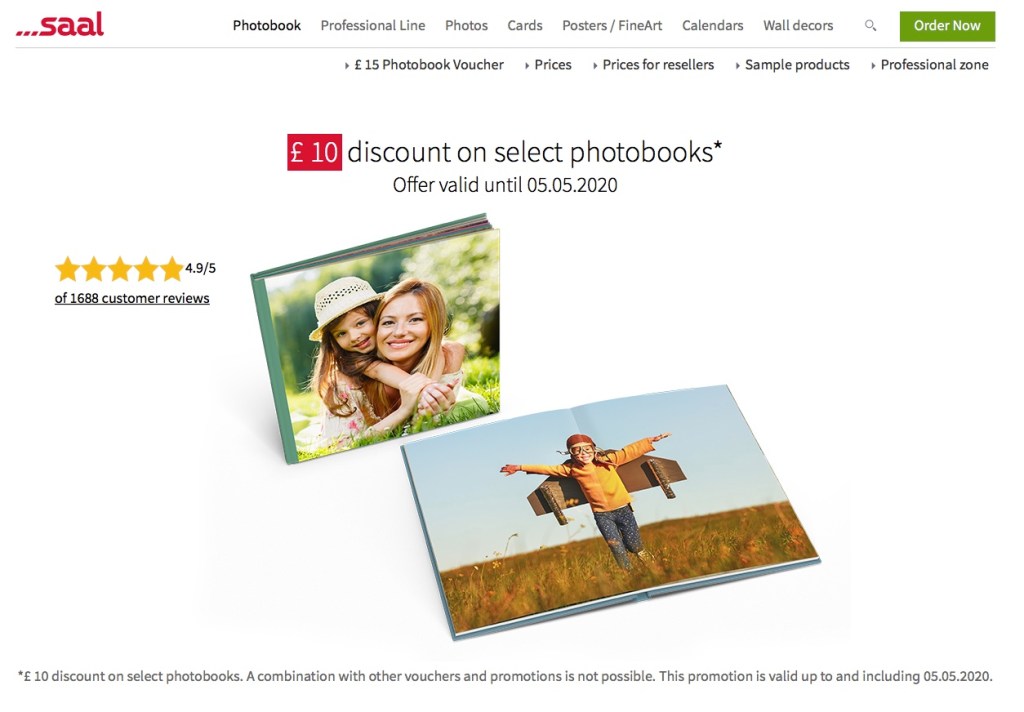Screen dimensions: 1024x712
Task: Open the Calendars menu item
Action: pos(712,25)
